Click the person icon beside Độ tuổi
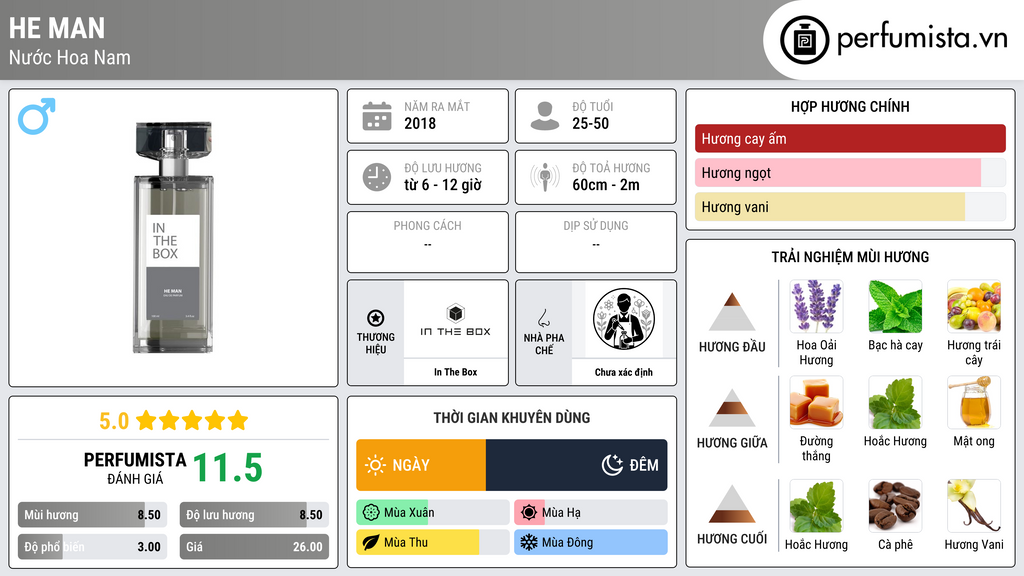Screen dimensions: 1024x576 (545, 116)
